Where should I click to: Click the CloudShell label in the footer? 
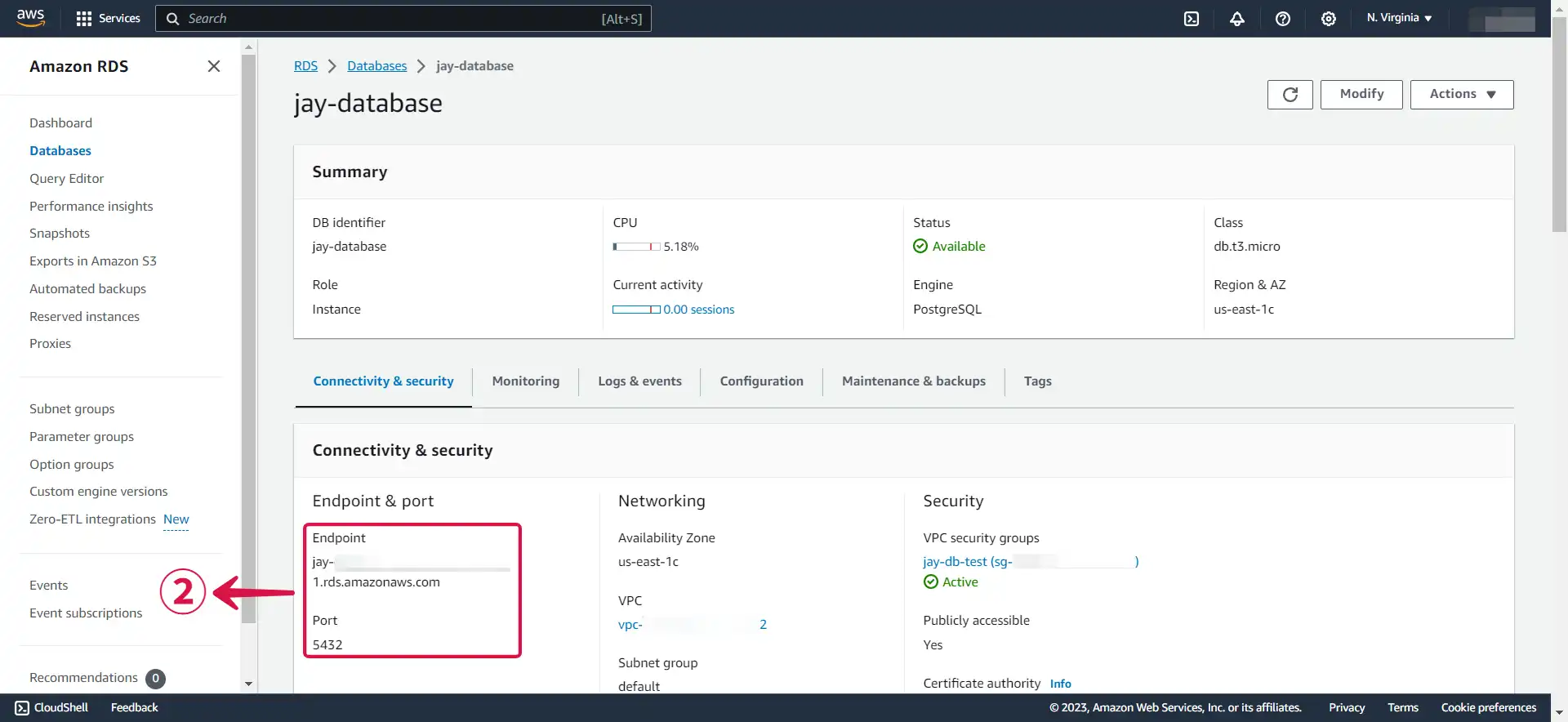(61, 708)
